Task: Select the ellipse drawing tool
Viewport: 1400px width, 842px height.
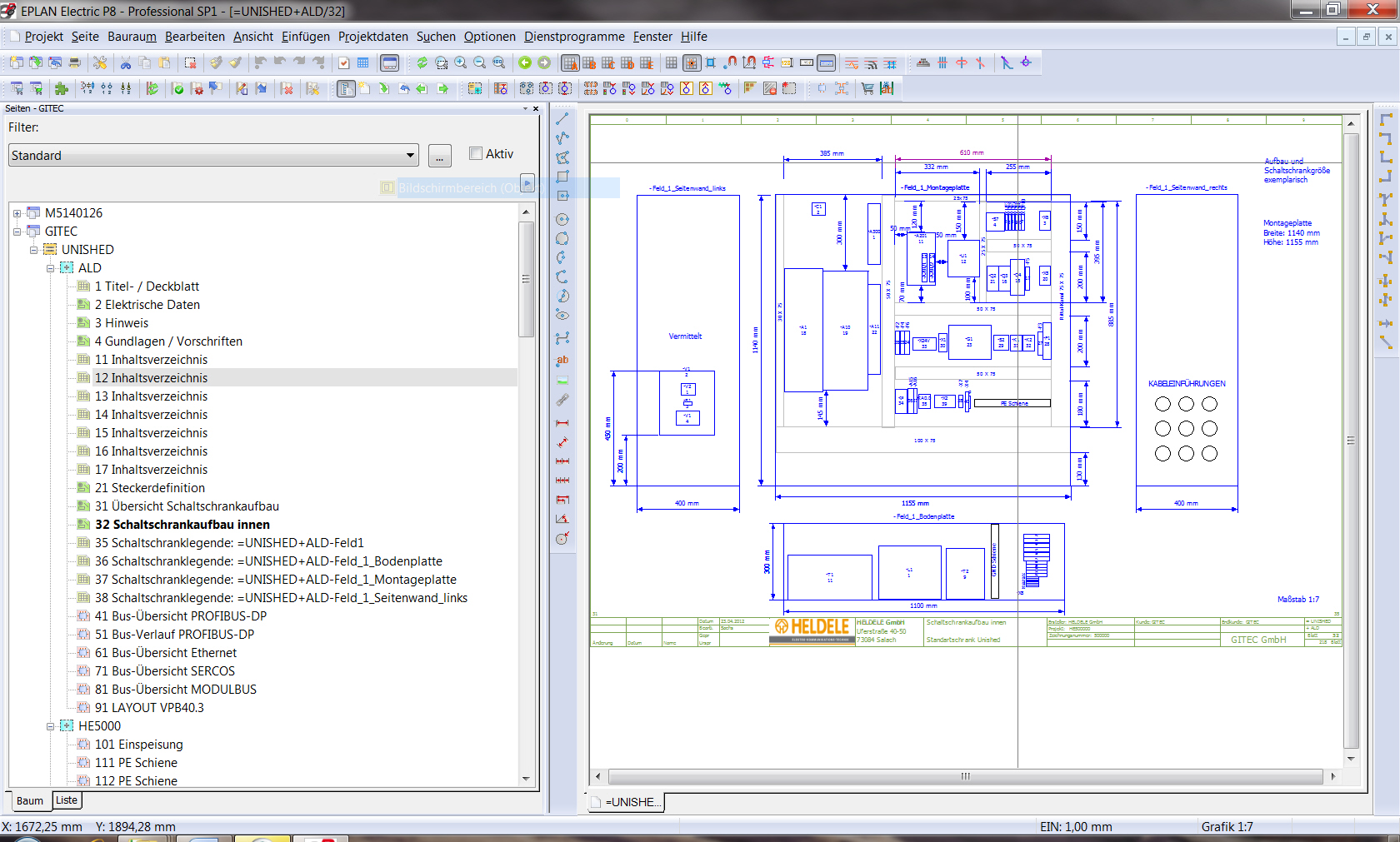Action: click(562, 316)
